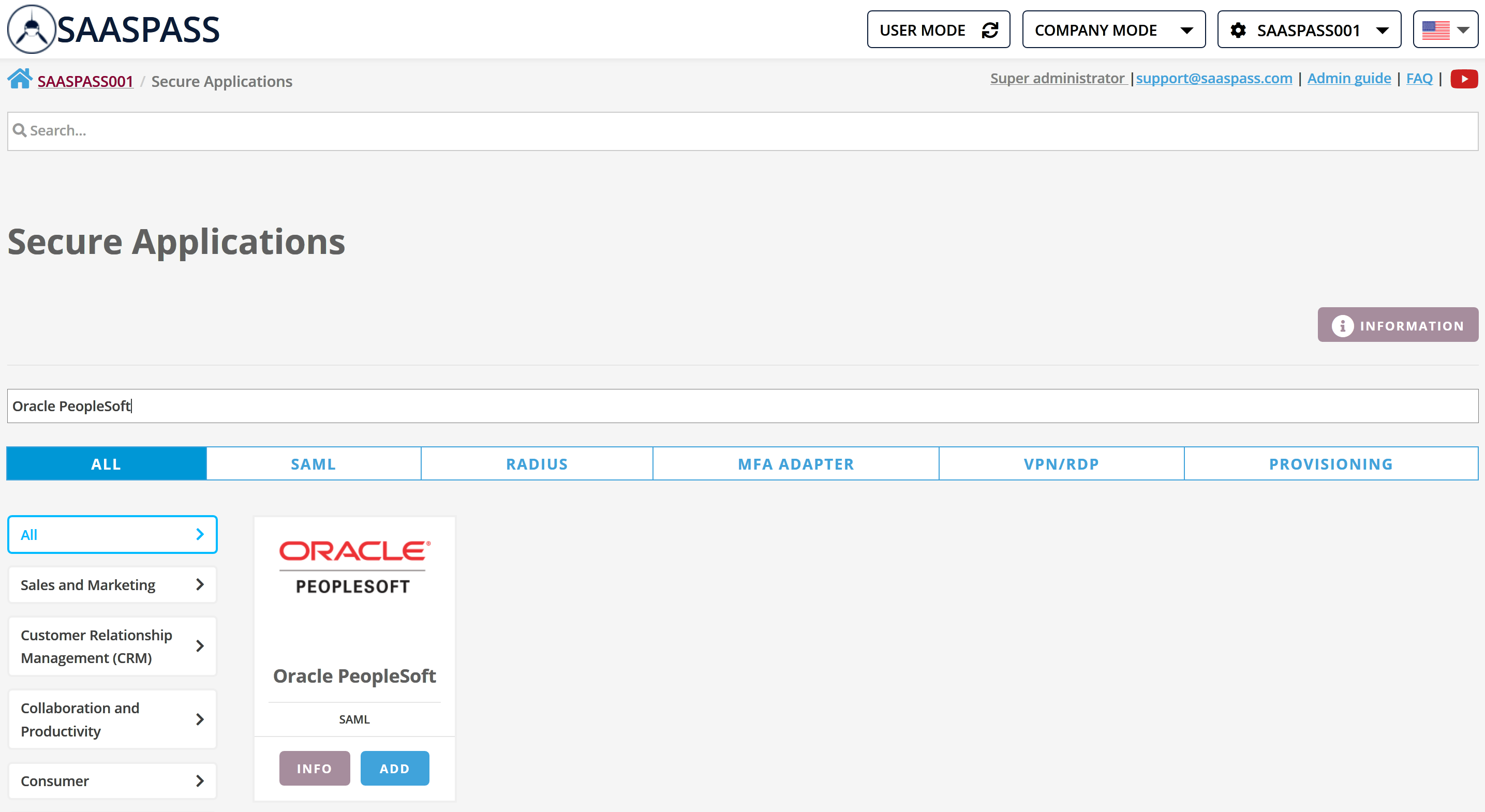This screenshot has width=1485, height=812.
Task: Click INFO on the Oracle PeopleSoft card
Action: pos(314,768)
